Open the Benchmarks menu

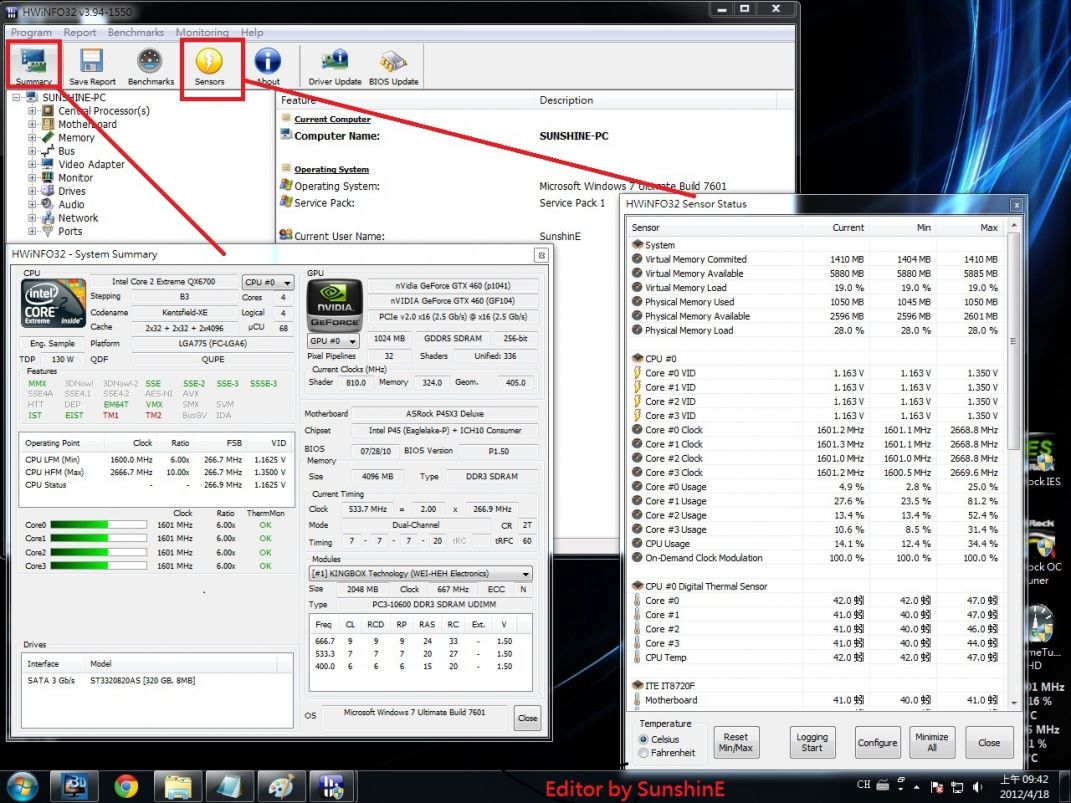click(x=136, y=32)
